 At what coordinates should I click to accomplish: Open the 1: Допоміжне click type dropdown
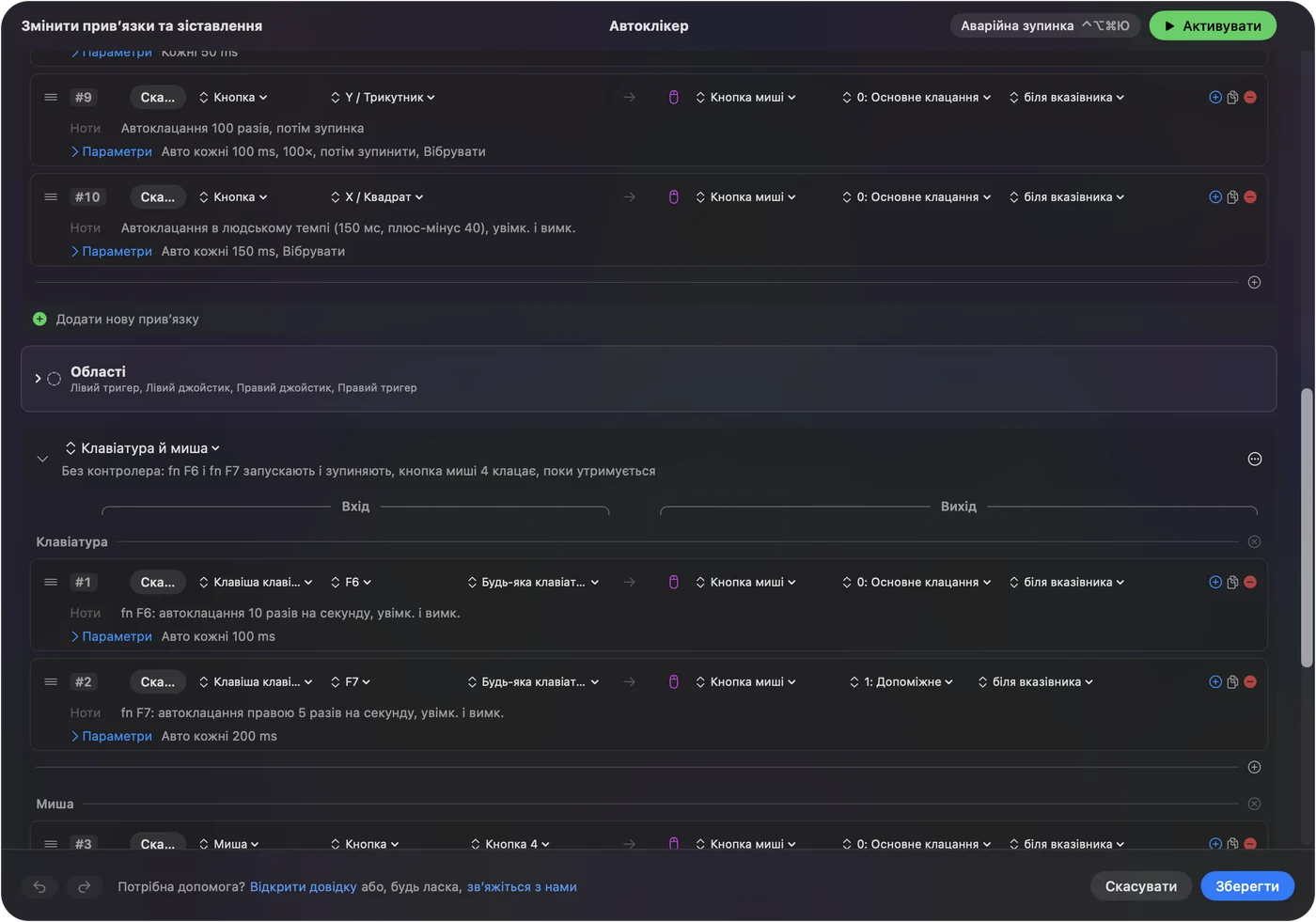pyautogui.click(x=901, y=682)
